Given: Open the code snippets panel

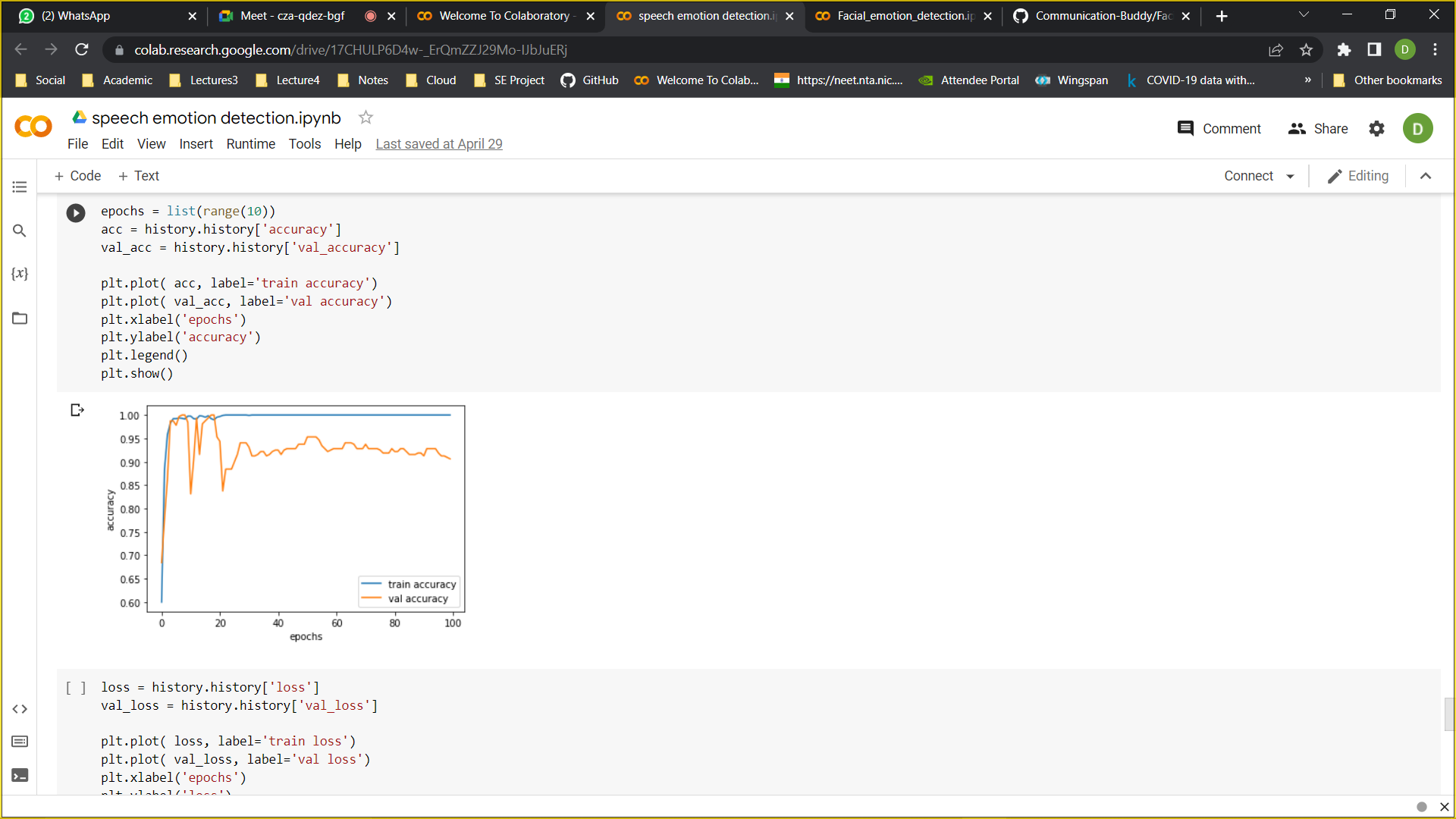Looking at the screenshot, I should [20, 709].
